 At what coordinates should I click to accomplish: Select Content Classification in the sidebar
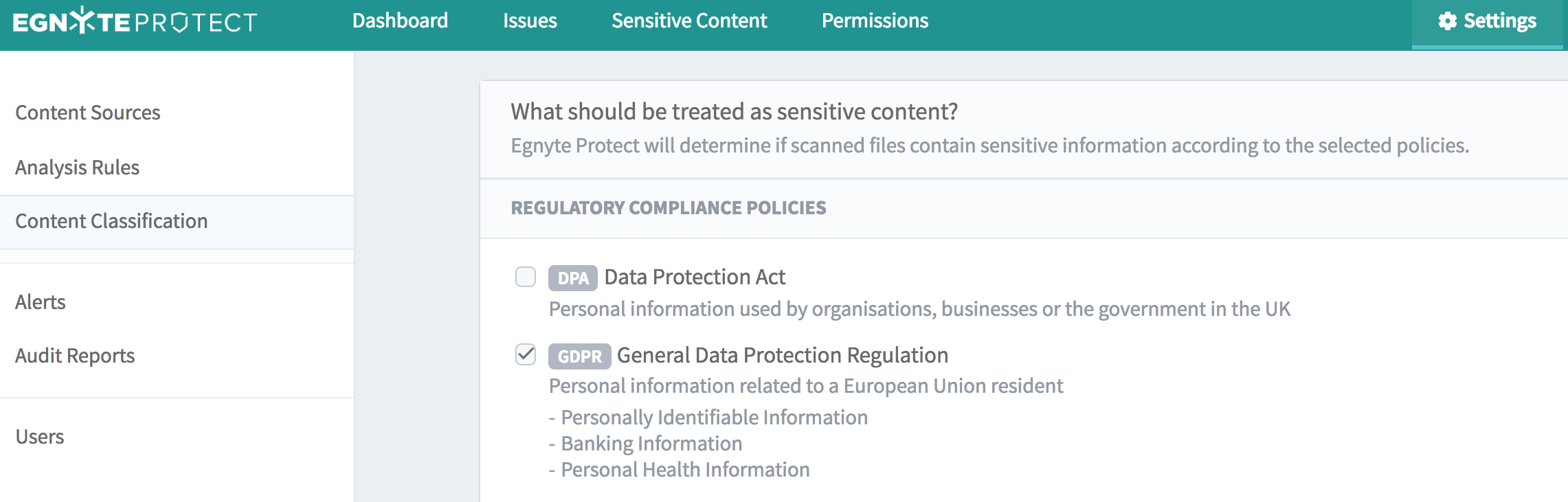coord(111,221)
